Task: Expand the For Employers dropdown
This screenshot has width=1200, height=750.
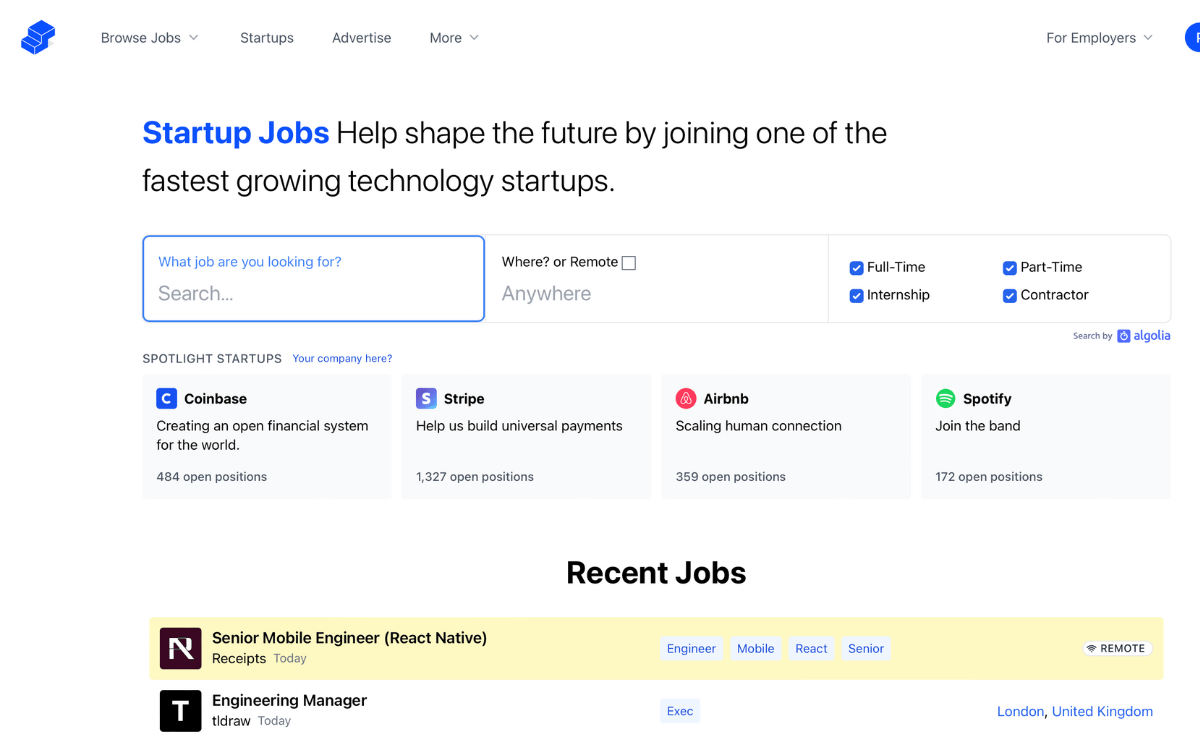Action: (x=1099, y=38)
